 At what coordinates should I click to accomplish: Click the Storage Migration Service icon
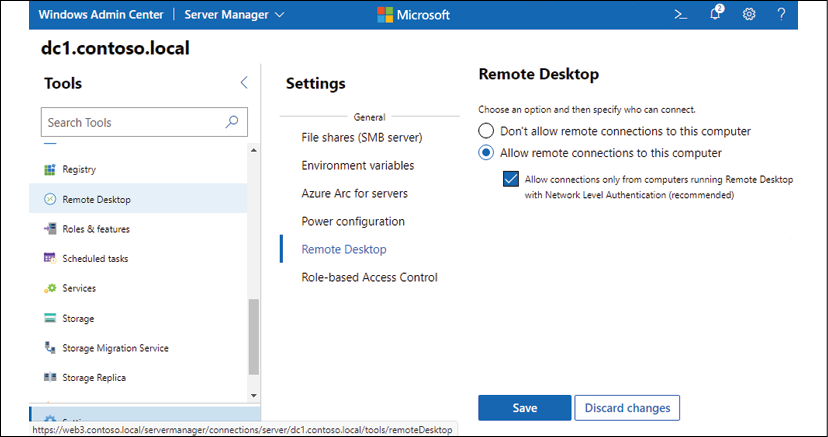(x=50, y=348)
